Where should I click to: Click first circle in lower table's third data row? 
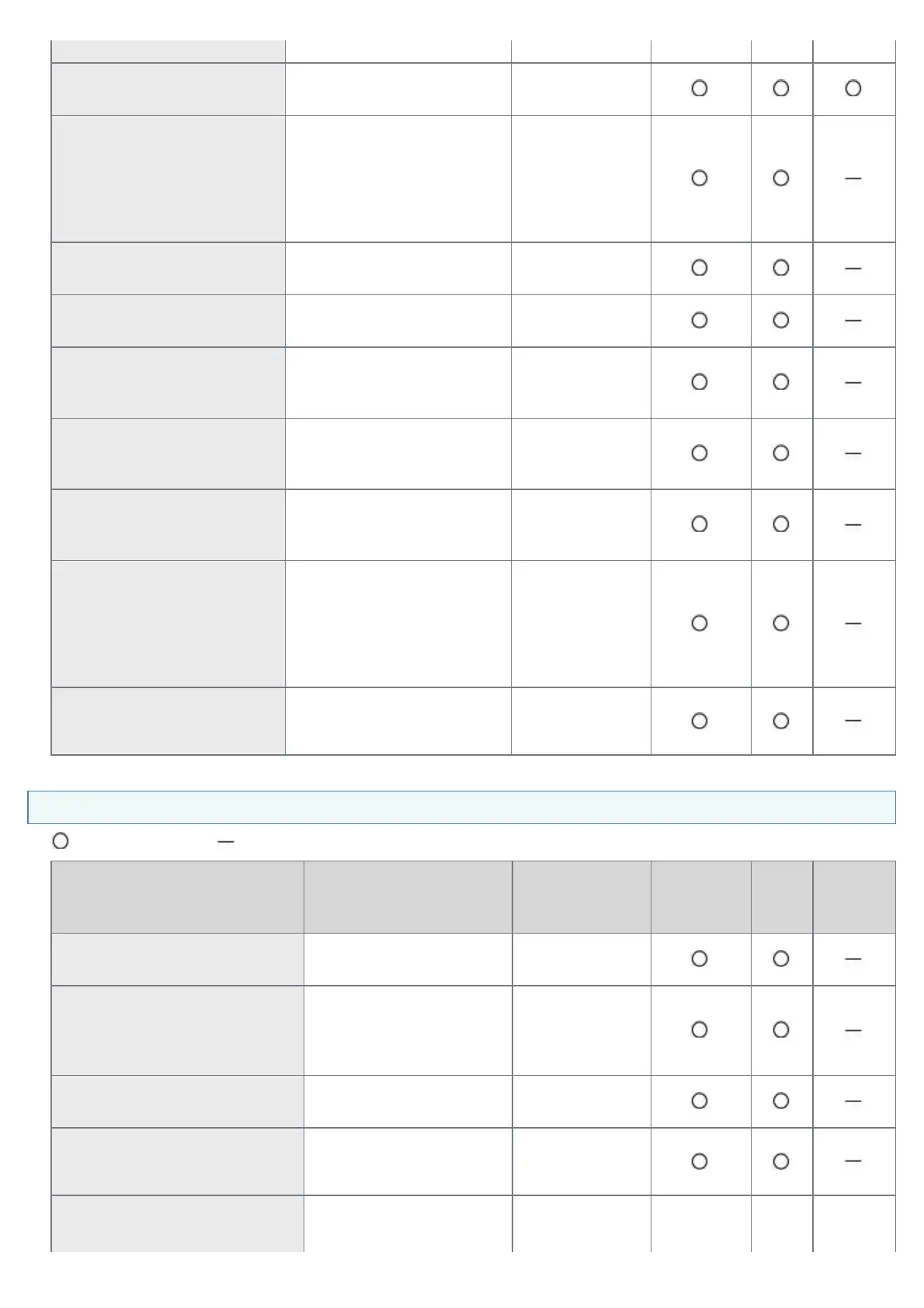[x=699, y=1101]
